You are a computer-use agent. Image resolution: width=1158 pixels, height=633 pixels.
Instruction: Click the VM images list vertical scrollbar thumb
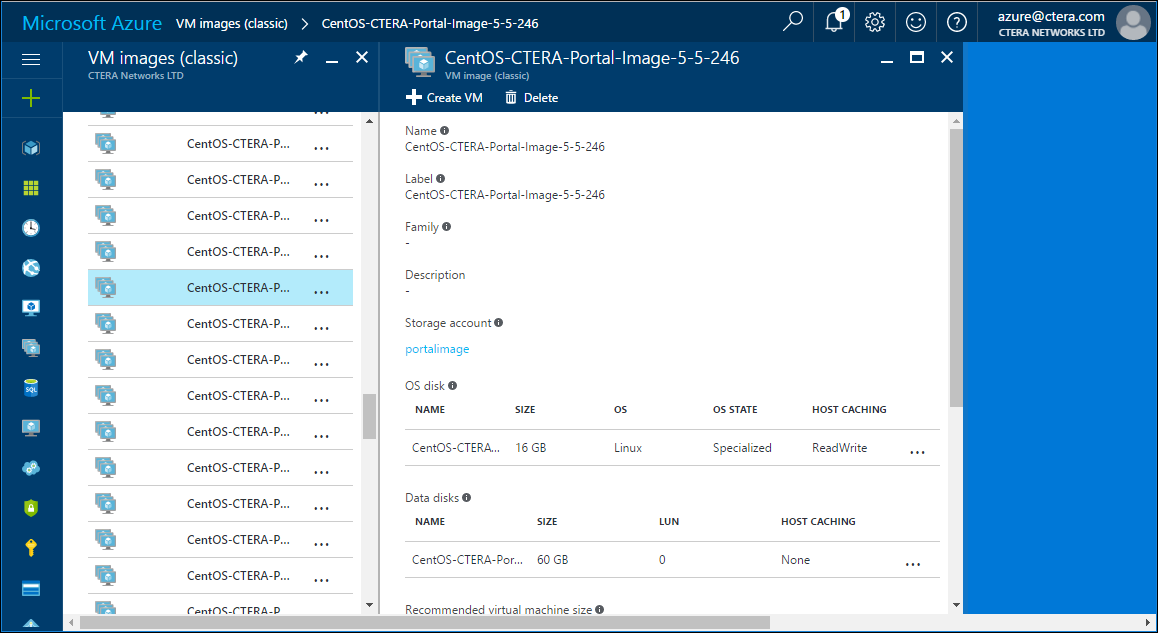[369, 417]
